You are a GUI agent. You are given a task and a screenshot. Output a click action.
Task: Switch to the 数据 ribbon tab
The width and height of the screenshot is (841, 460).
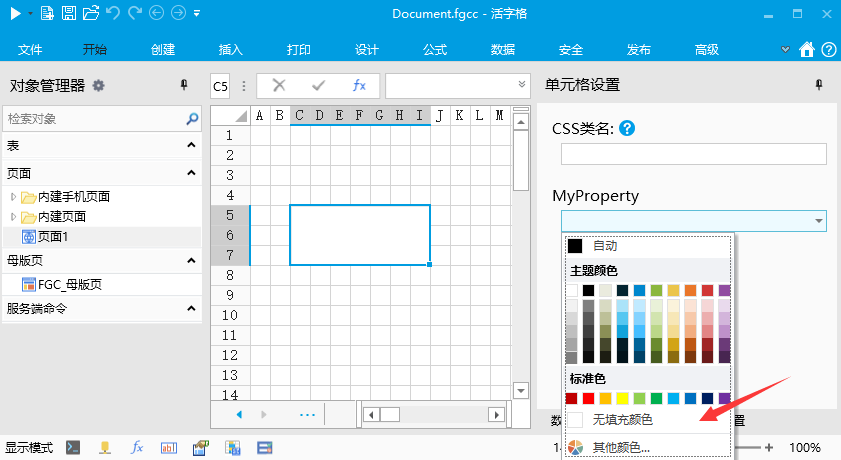pos(503,50)
